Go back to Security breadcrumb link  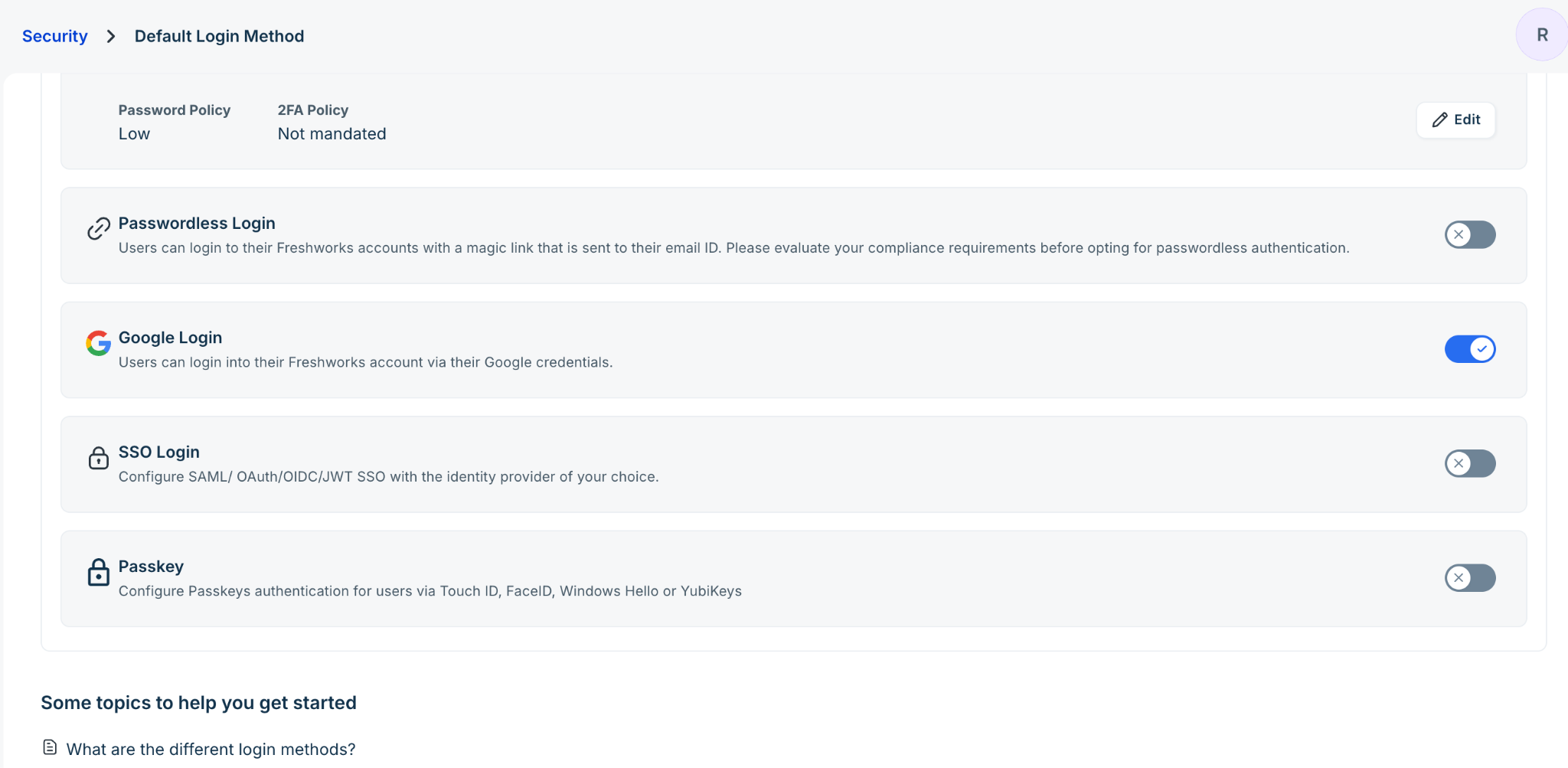55,36
